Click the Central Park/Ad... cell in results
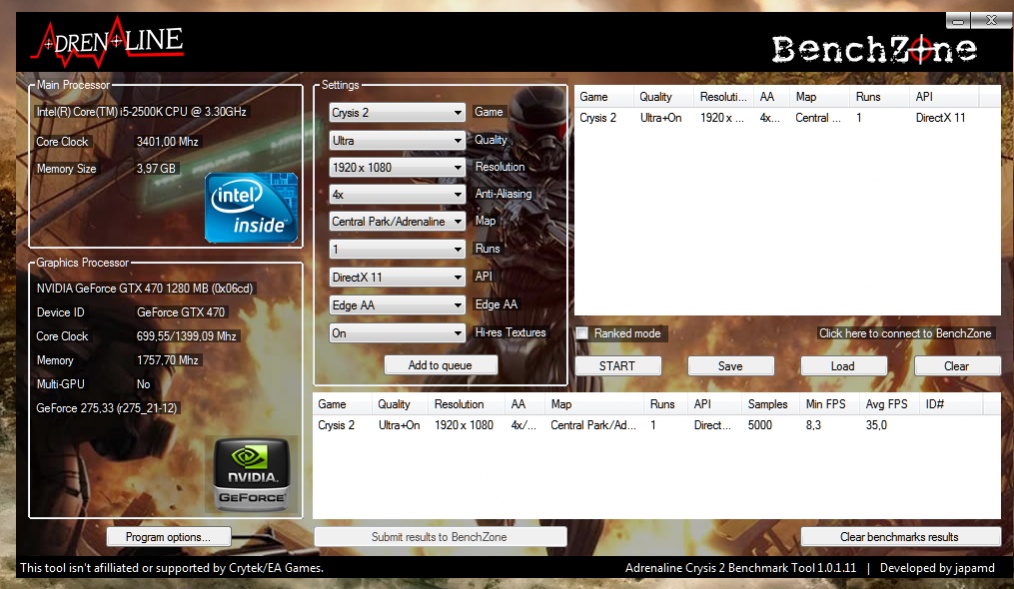Viewport: 1014px width, 589px height. [x=593, y=425]
